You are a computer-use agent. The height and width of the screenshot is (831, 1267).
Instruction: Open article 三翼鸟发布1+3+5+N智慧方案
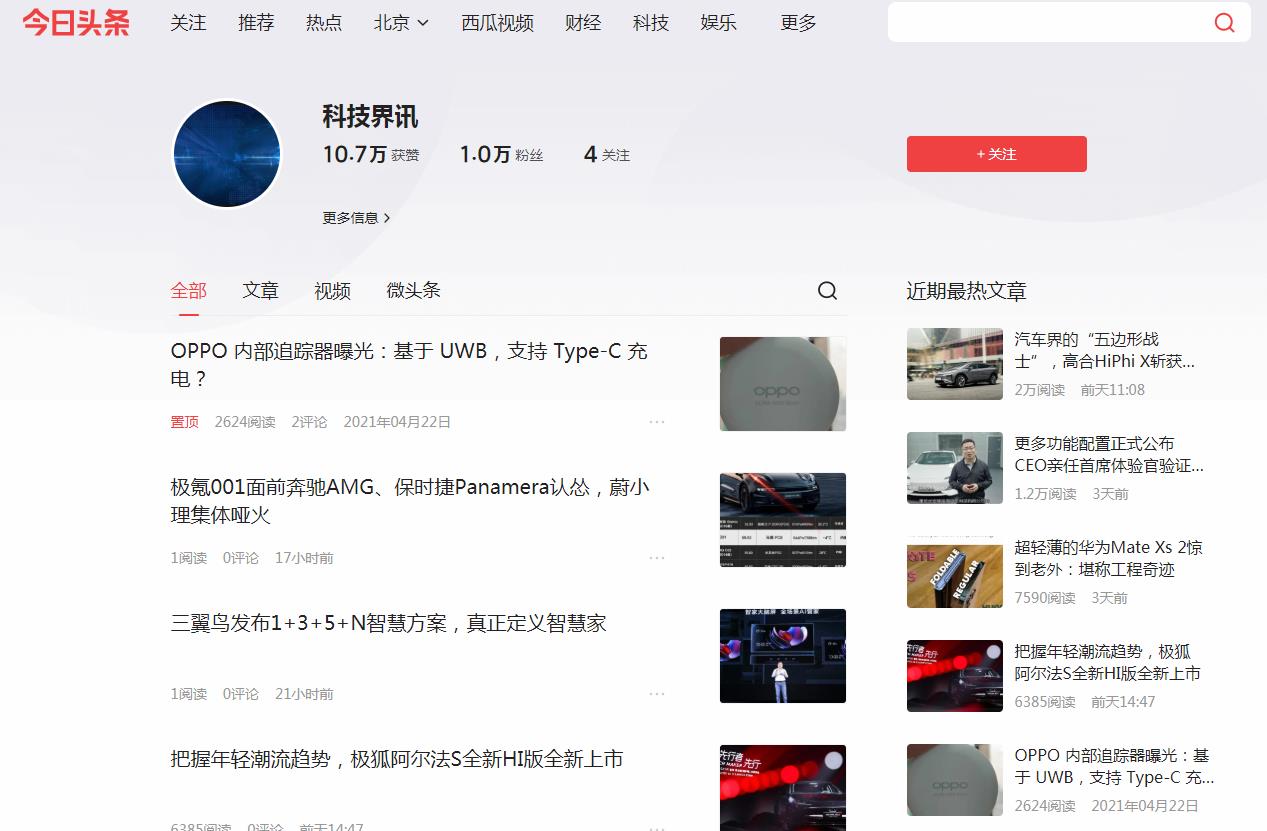coord(389,623)
